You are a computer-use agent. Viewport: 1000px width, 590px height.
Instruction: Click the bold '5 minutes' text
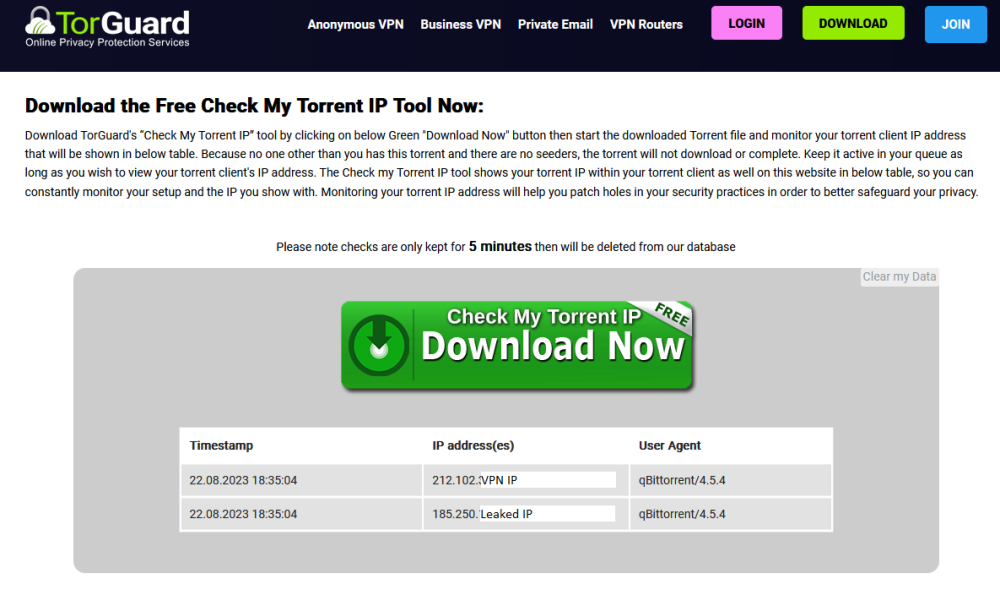click(x=500, y=246)
